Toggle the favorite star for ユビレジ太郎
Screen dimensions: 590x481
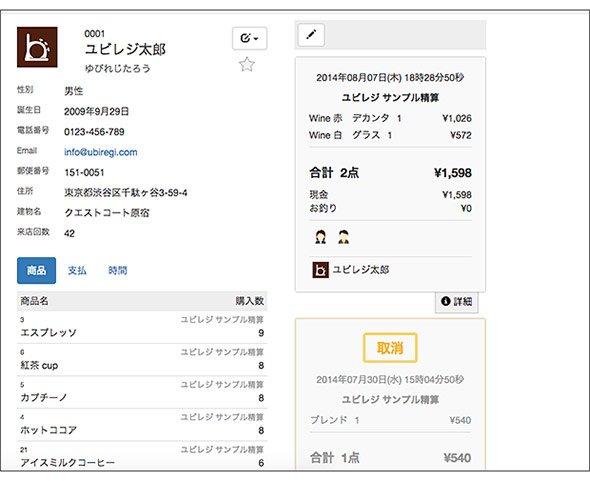click(x=247, y=65)
